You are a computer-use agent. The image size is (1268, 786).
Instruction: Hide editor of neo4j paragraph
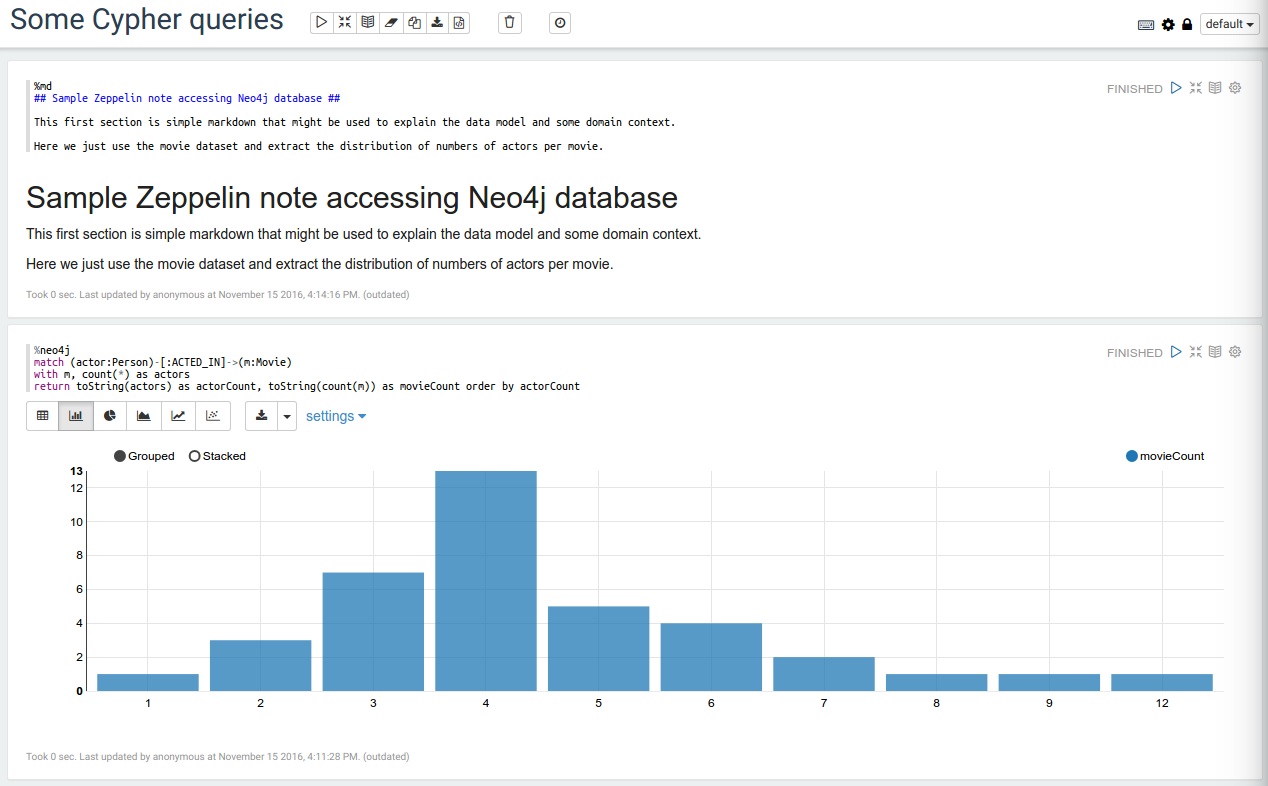point(1195,352)
